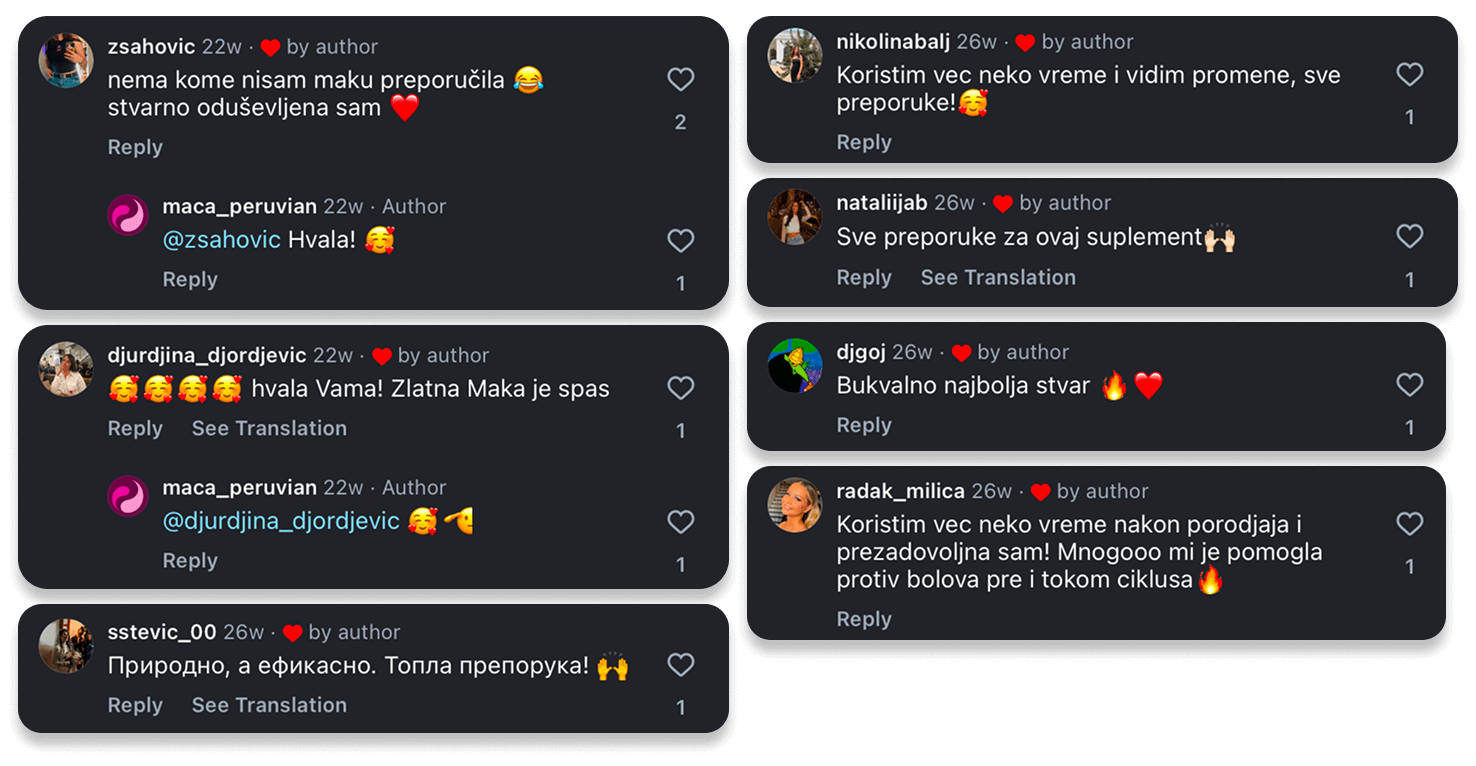Heart djgoj's comment

[x=1409, y=385]
